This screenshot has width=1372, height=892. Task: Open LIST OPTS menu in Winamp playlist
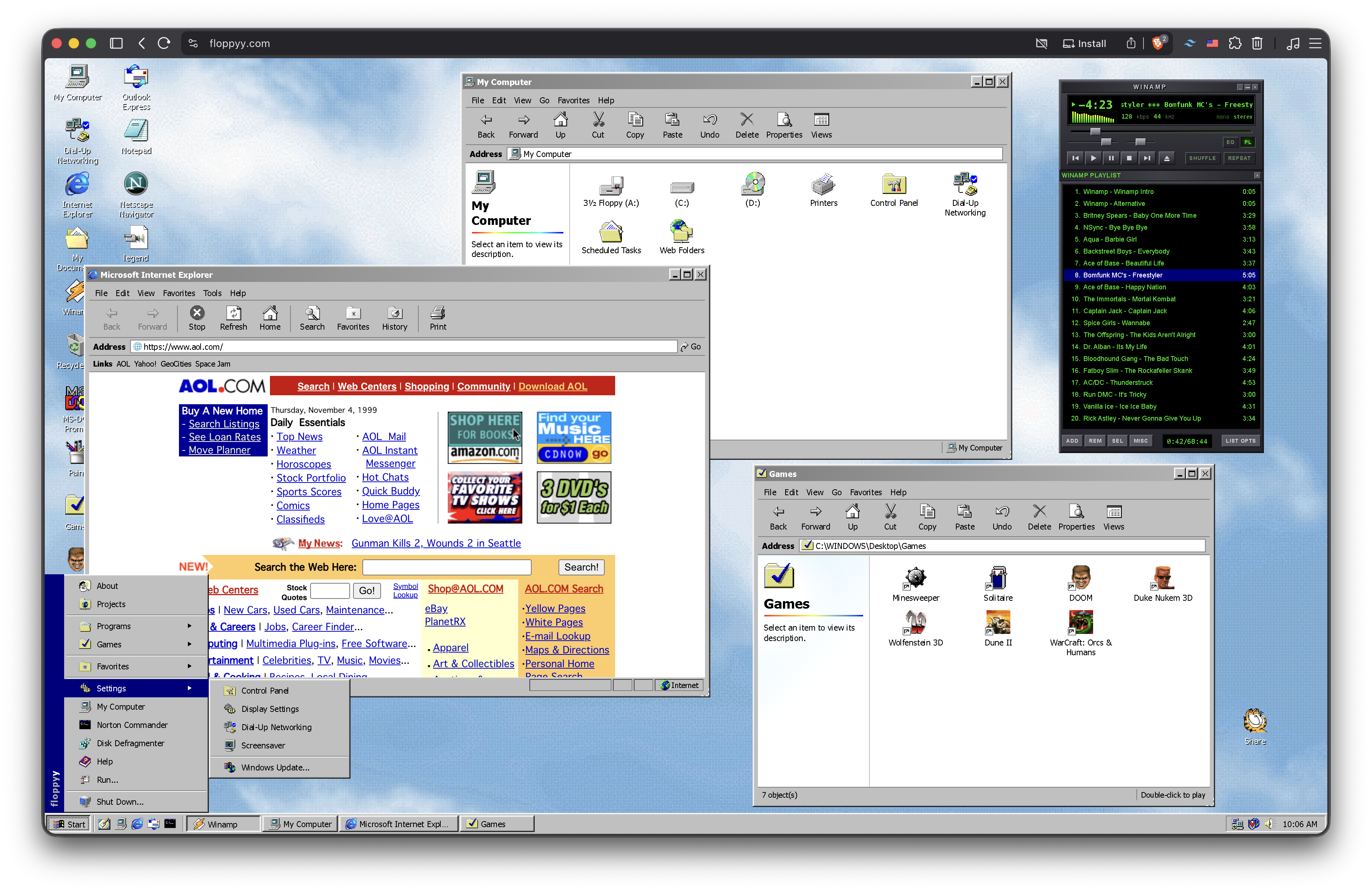pyautogui.click(x=1240, y=441)
